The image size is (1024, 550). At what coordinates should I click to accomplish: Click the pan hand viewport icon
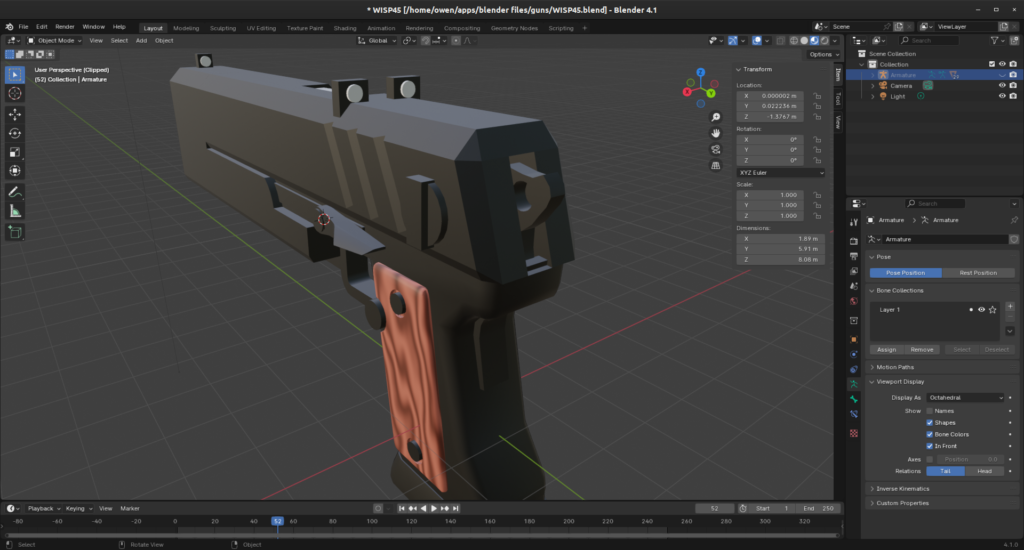[x=716, y=133]
